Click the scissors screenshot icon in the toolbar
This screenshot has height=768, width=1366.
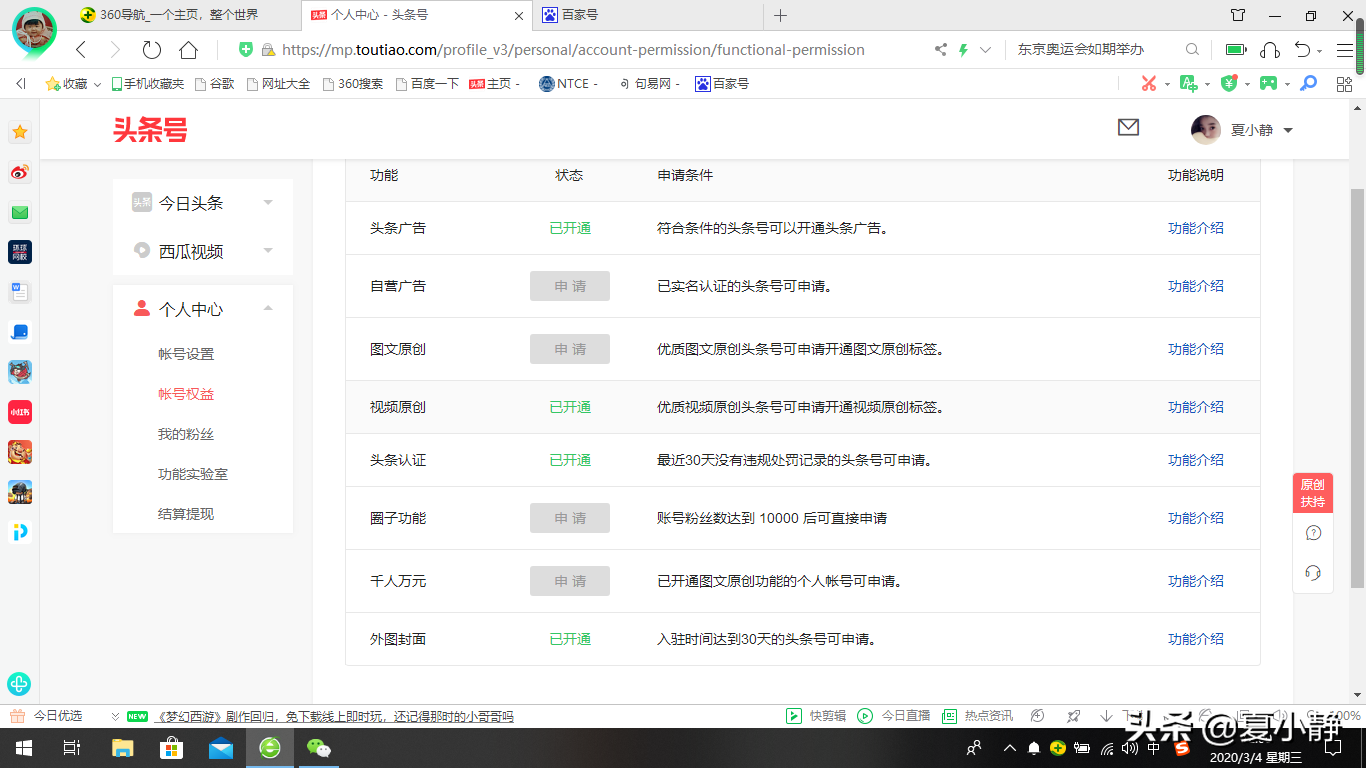coord(1149,84)
